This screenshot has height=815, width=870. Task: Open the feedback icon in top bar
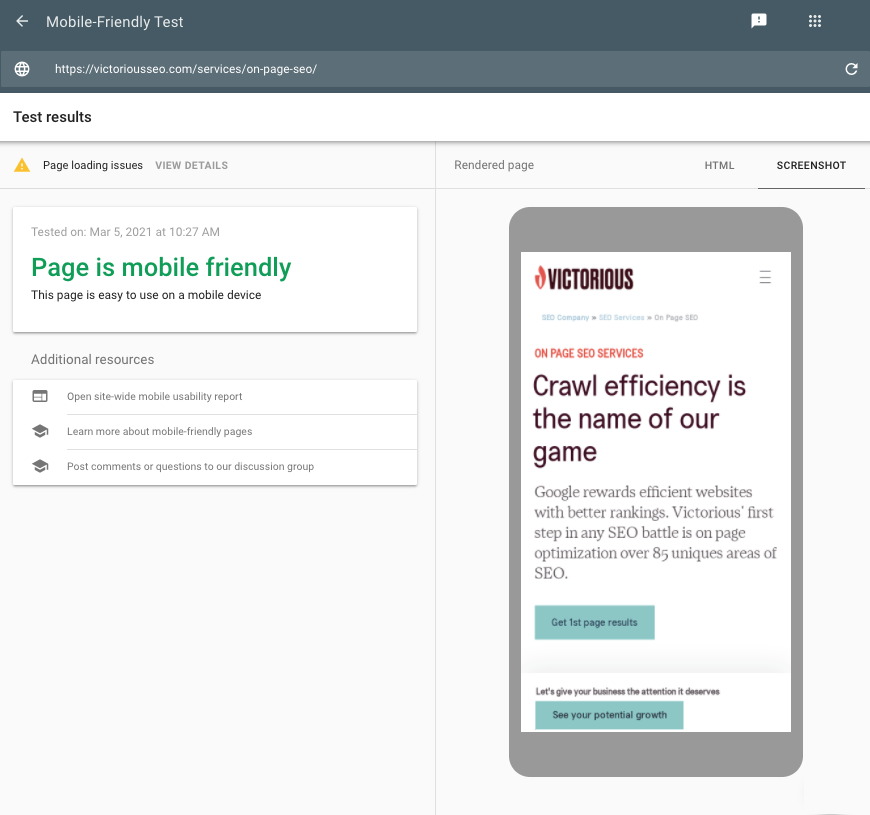tap(759, 21)
